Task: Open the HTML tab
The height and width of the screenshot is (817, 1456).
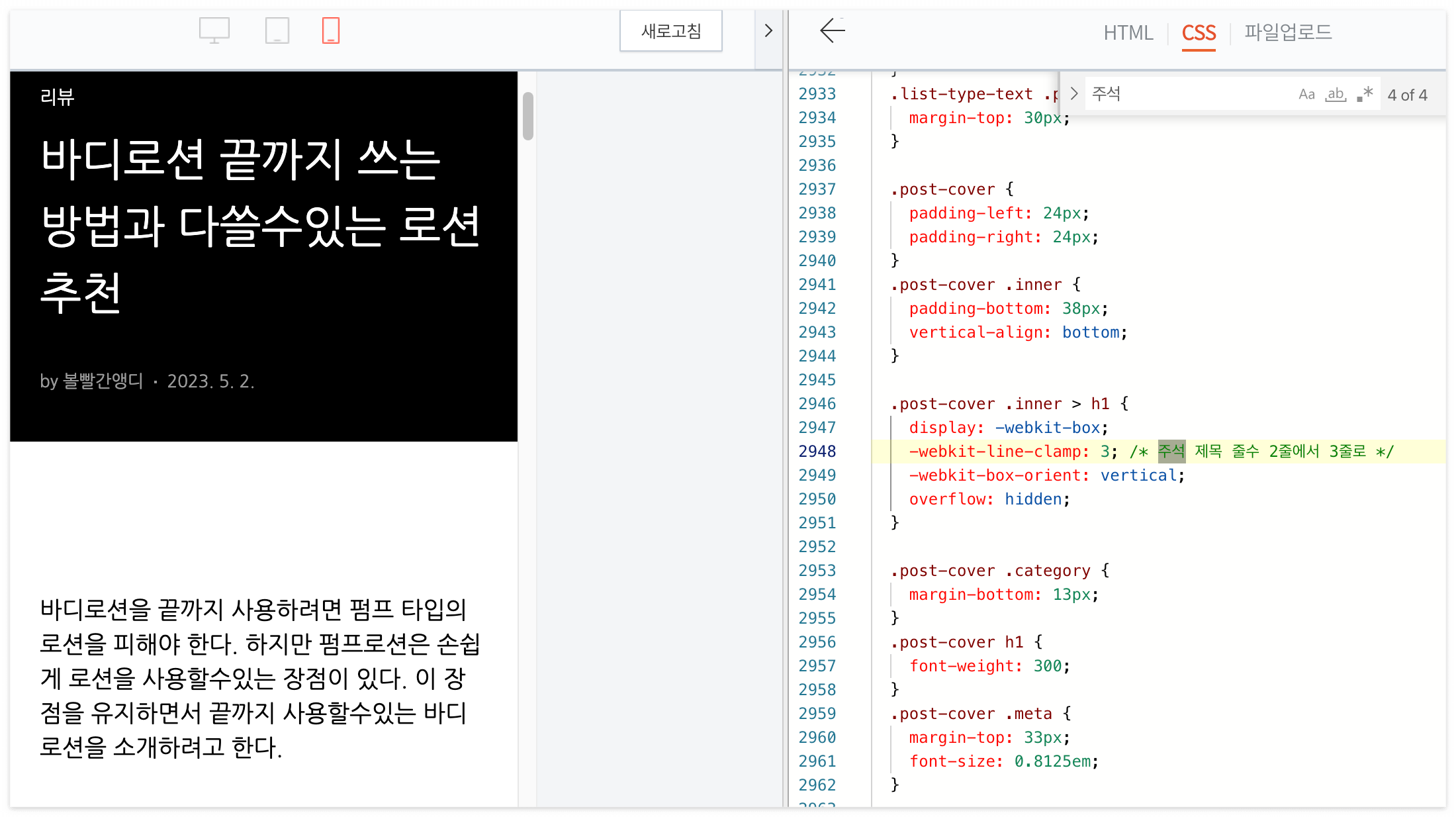Action: coord(1128,32)
